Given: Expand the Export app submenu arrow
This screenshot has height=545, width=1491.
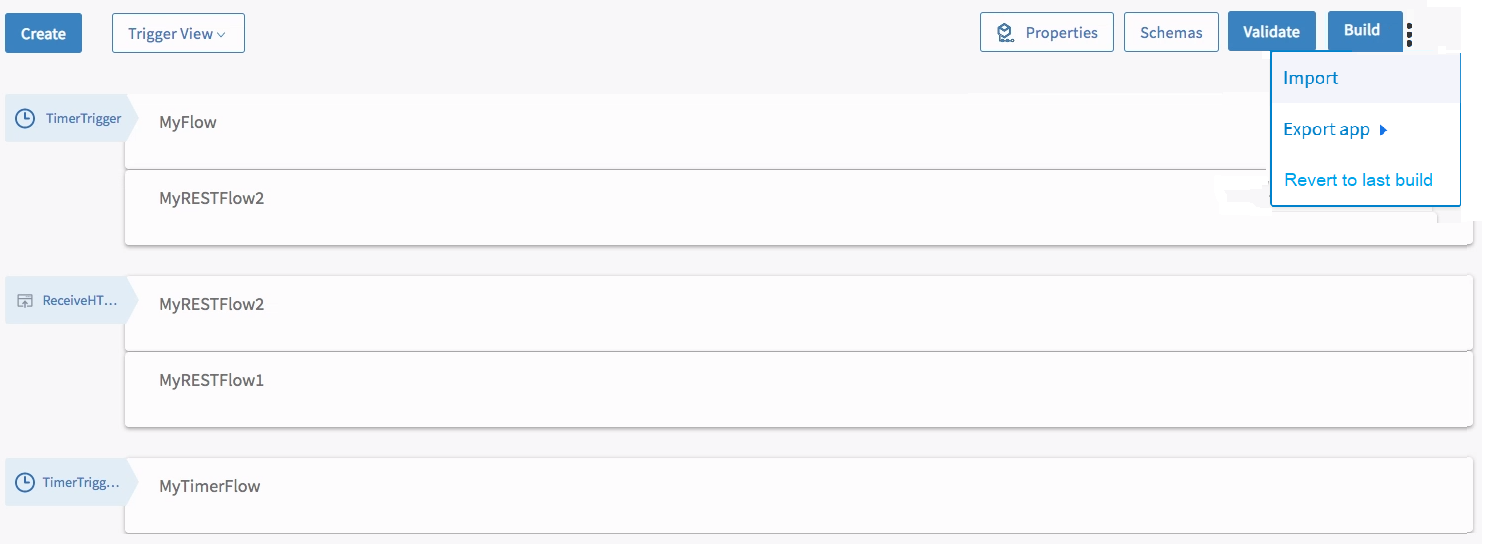Looking at the screenshot, I should click(x=1383, y=130).
